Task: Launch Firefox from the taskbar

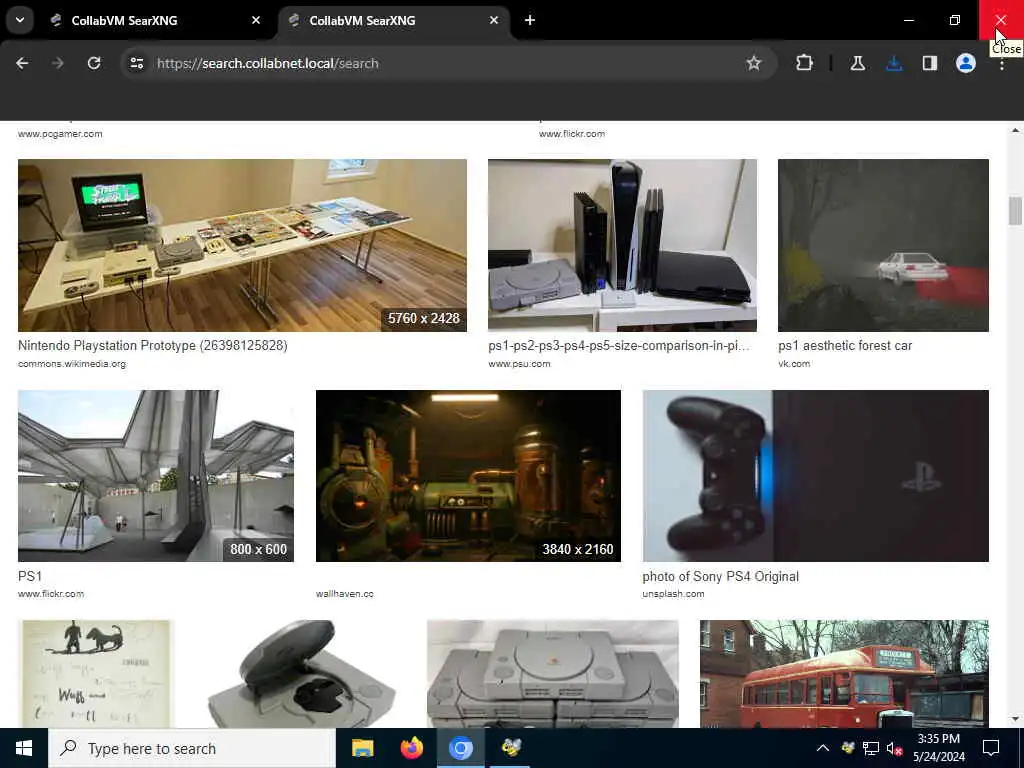Action: point(411,748)
